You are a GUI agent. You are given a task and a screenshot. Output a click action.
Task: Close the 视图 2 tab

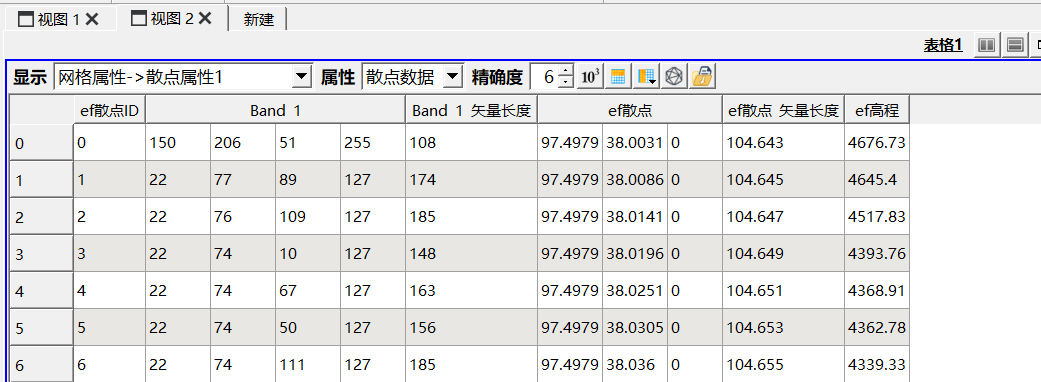coord(205,19)
